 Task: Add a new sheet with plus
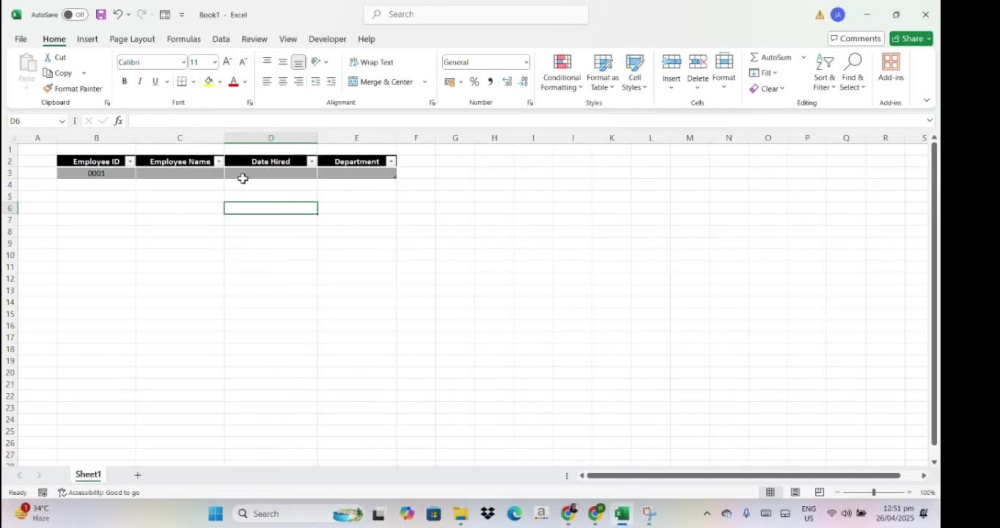pos(137,475)
